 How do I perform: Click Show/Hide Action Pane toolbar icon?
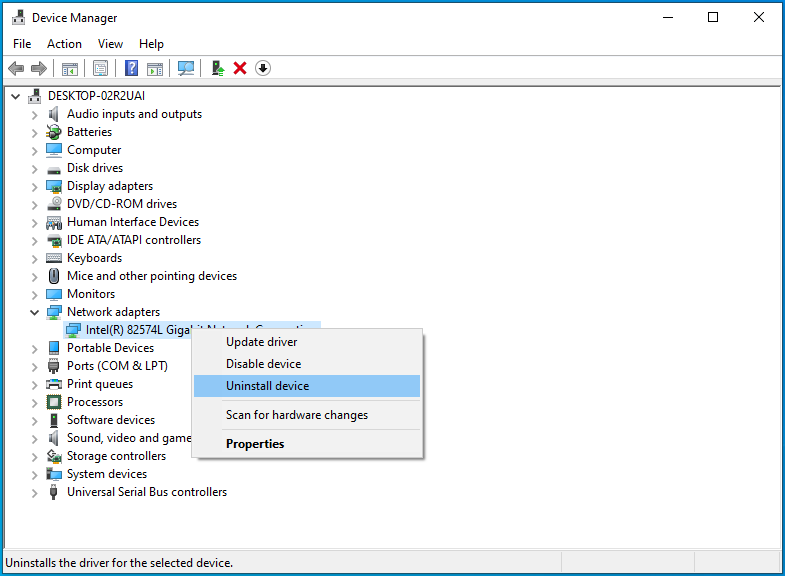coord(155,69)
